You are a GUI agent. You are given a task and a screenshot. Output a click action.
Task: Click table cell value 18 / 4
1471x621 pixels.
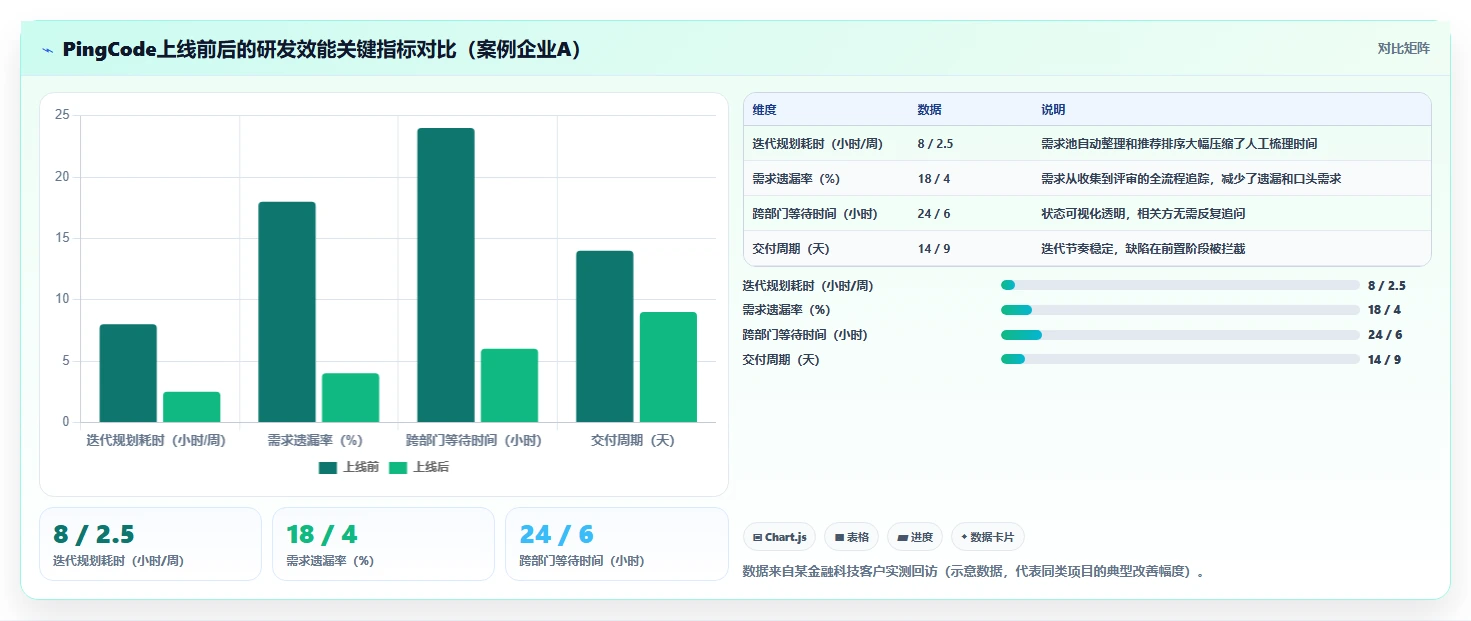pyautogui.click(x=934, y=179)
